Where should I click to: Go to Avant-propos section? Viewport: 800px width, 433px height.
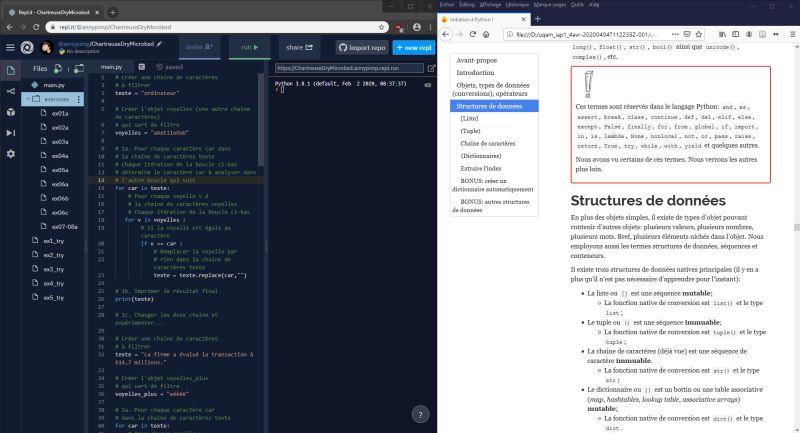click(477, 60)
